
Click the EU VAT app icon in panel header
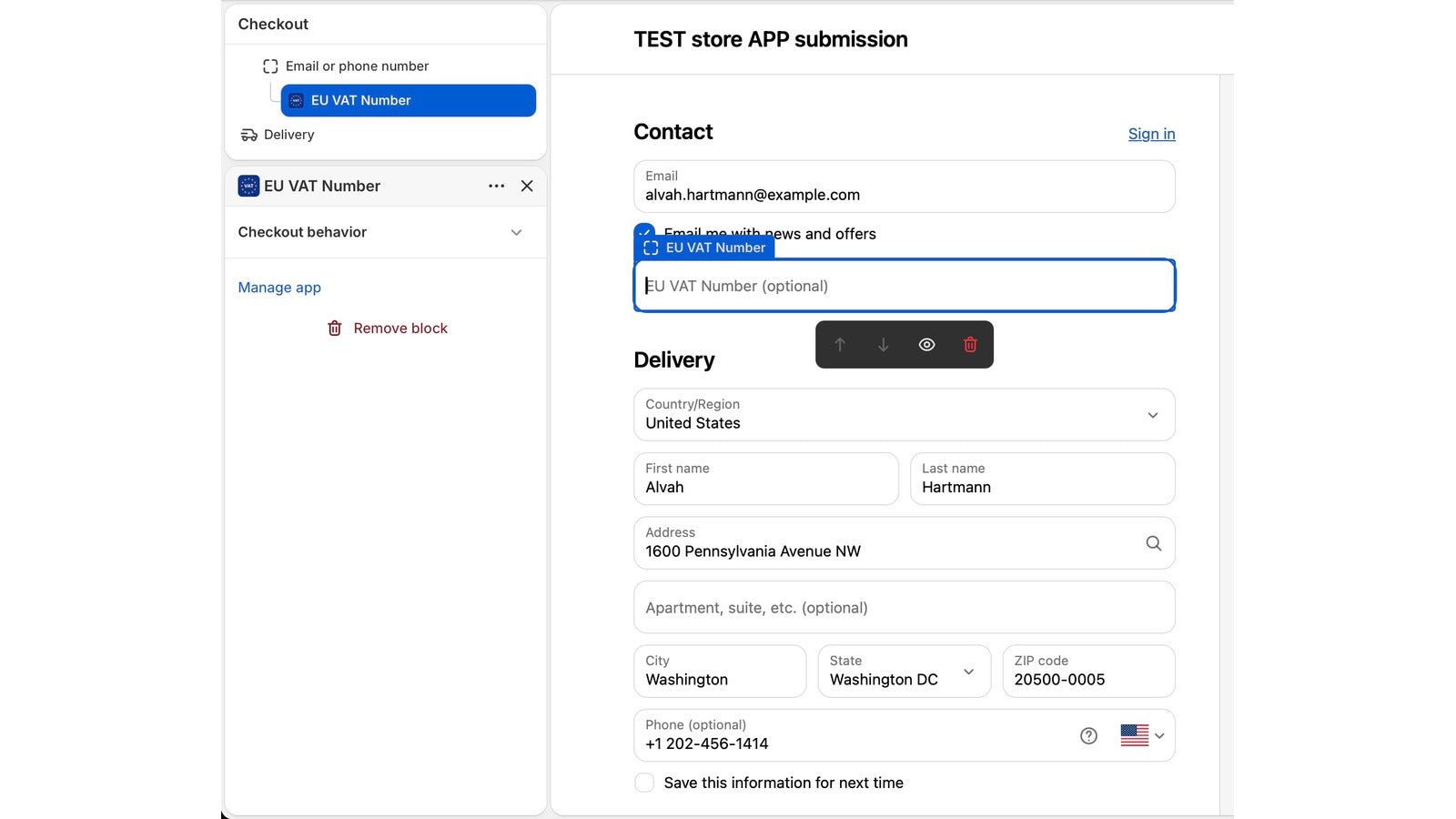click(x=248, y=186)
